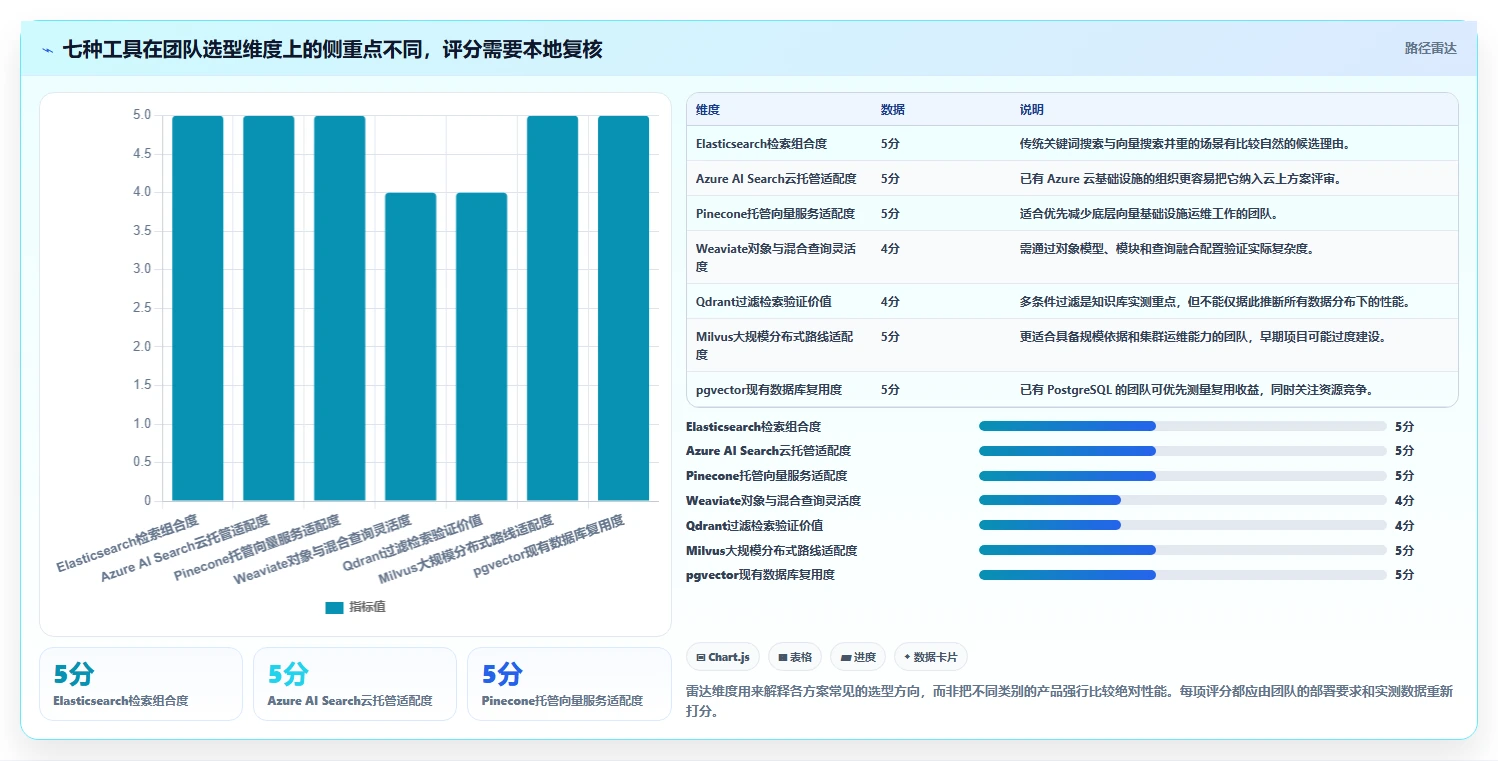
Task: Click the Pinecone托管向量服务适配度 chart bar
Action: (x=340, y=308)
